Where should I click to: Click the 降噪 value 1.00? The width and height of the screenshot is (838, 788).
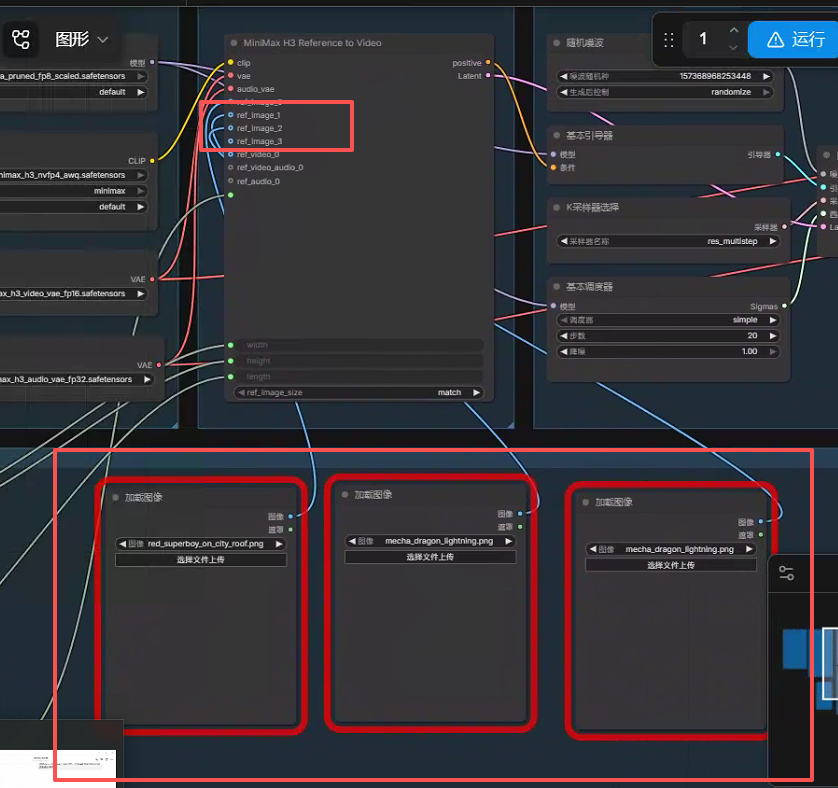pyautogui.click(x=749, y=352)
